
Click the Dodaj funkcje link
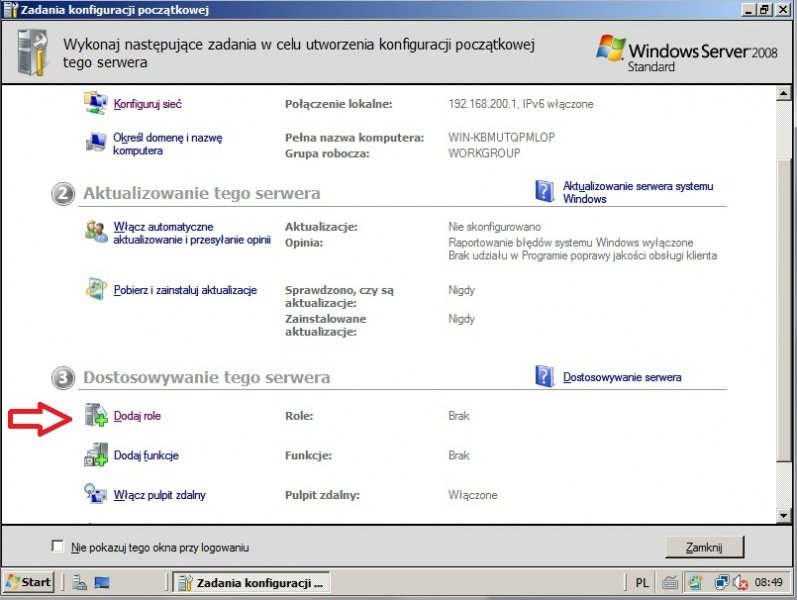pos(146,455)
